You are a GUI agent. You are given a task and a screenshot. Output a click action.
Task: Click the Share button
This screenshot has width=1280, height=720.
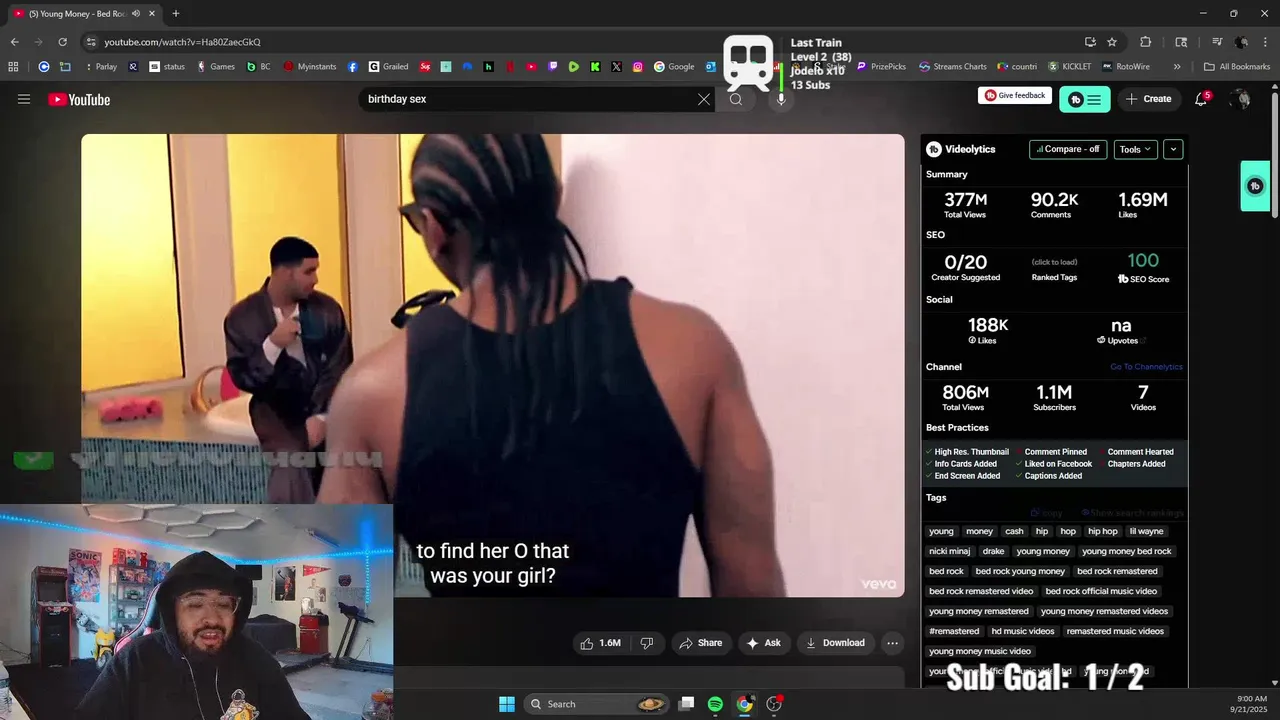pyautogui.click(x=700, y=643)
